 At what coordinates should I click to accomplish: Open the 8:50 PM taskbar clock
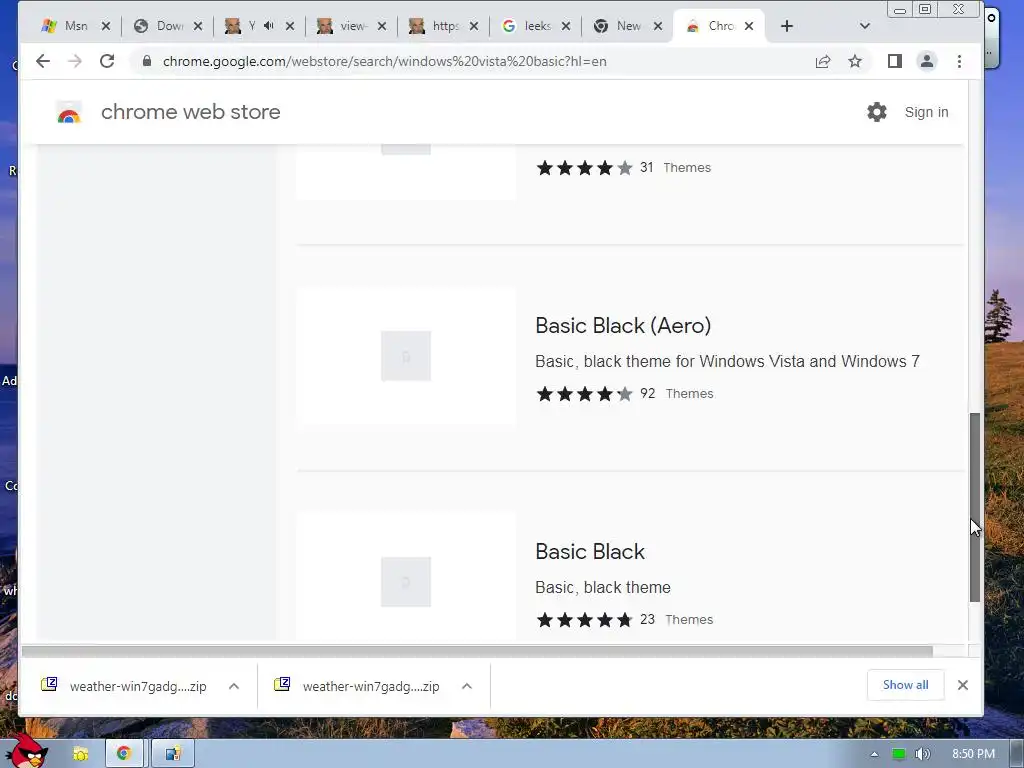[973, 754]
